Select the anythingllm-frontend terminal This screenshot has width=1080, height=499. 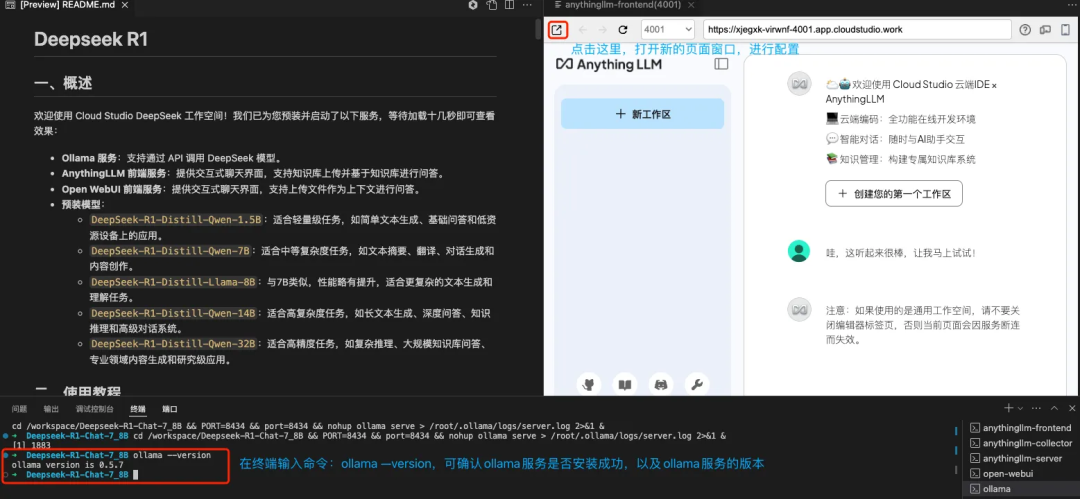[1020, 428]
